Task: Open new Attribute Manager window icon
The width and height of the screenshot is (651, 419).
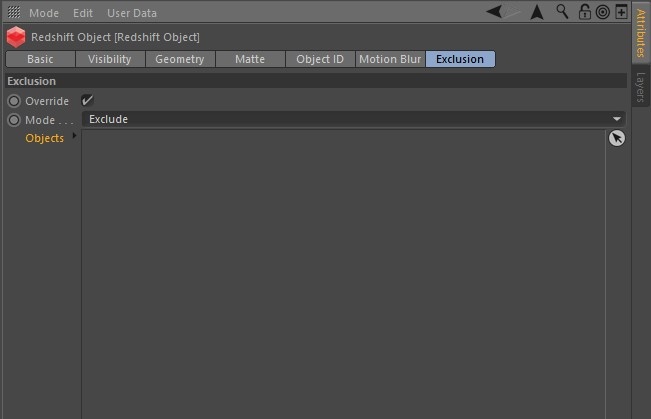Action: tap(621, 12)
